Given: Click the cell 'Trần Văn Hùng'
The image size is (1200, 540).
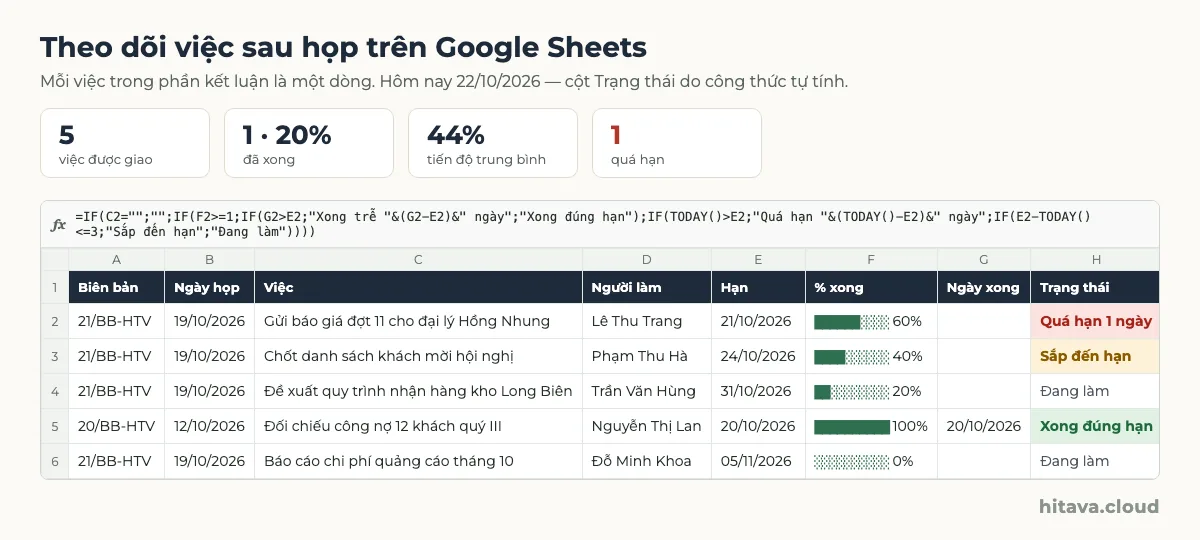Looking at the screenshot, I should pos(647,391).
